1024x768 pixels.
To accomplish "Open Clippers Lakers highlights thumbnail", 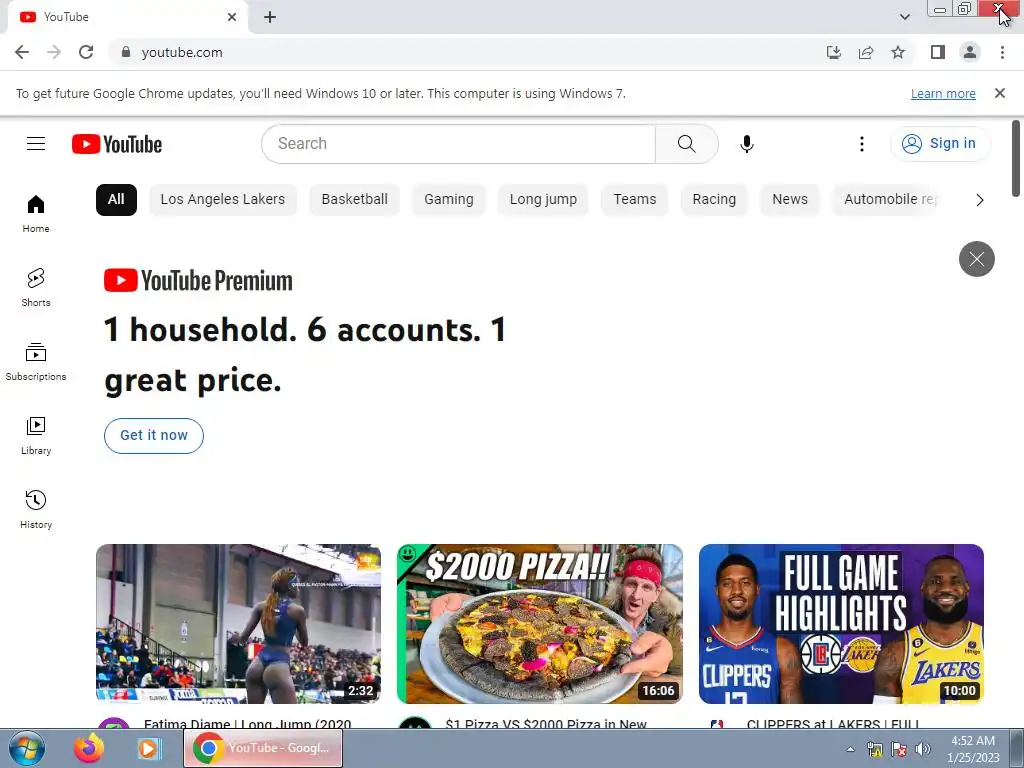I will (x=841, y=624).
